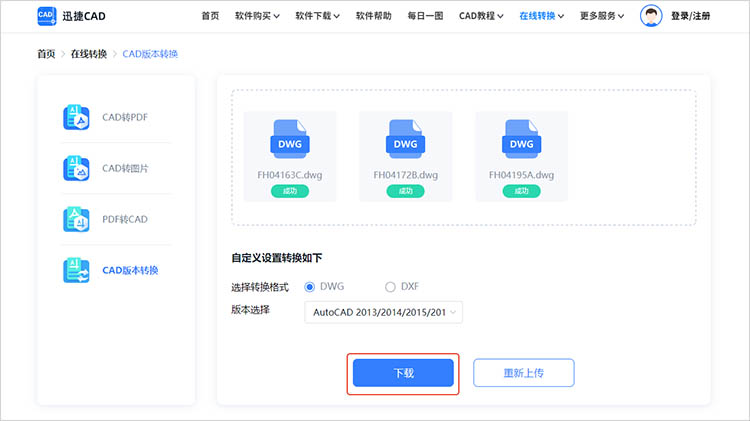
Task: Click the 登录/注册 link
Action: tap(690, 16)
